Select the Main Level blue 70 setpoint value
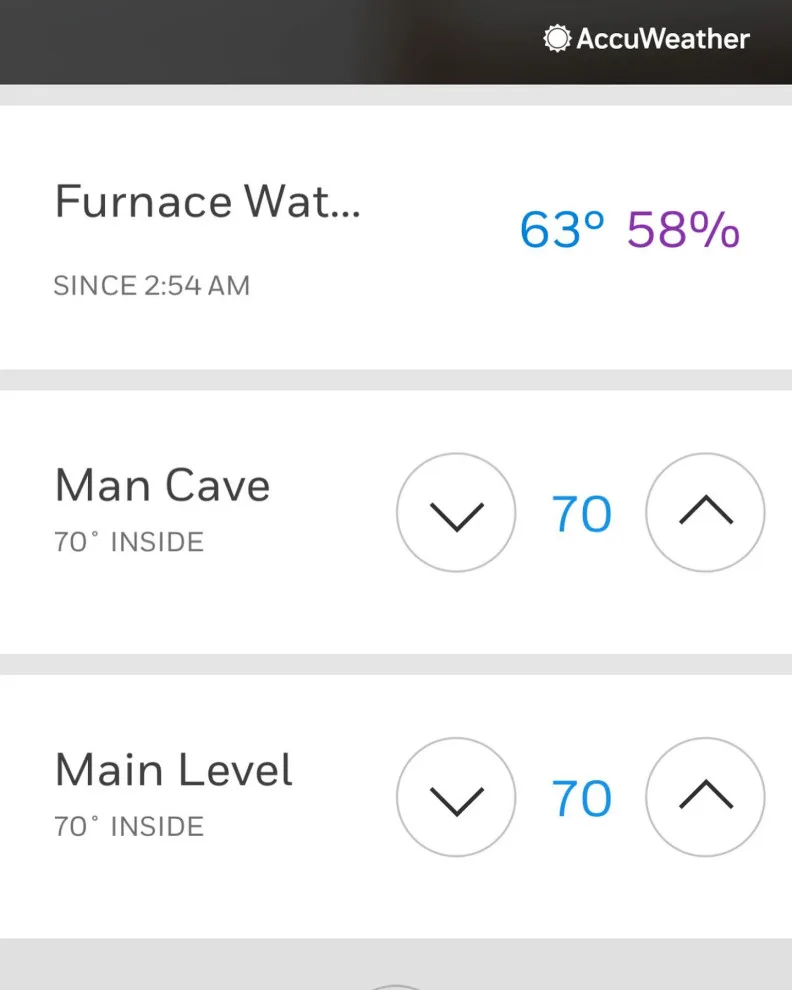 (582, 799)
